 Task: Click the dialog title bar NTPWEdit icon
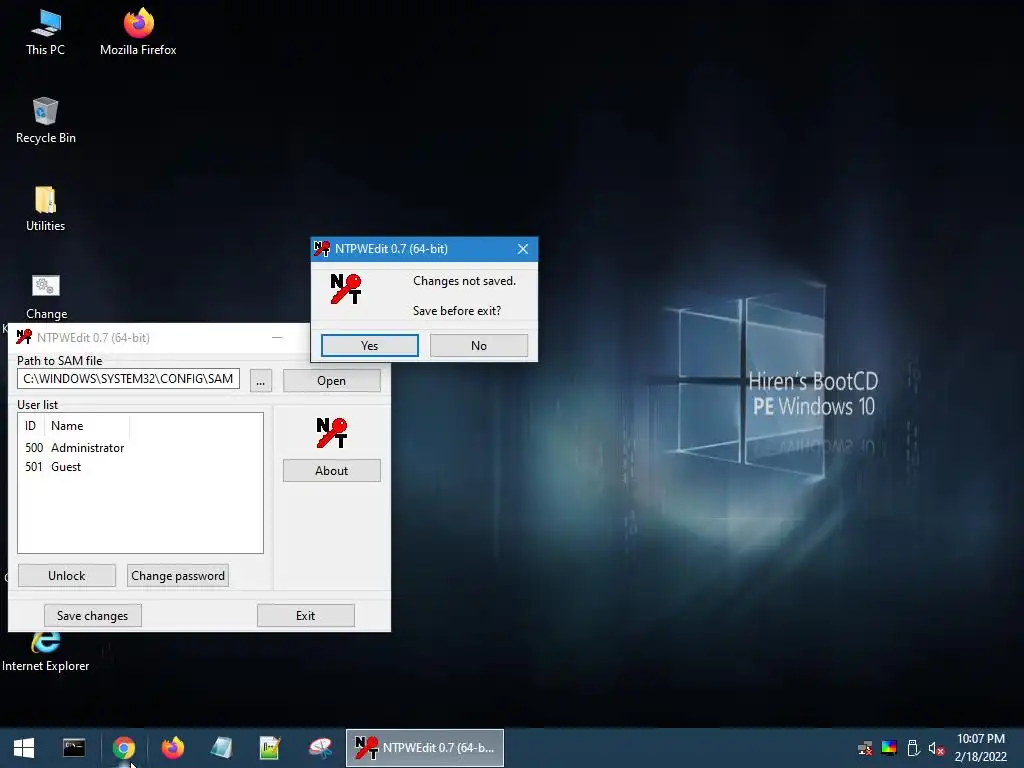pos(322,249)
